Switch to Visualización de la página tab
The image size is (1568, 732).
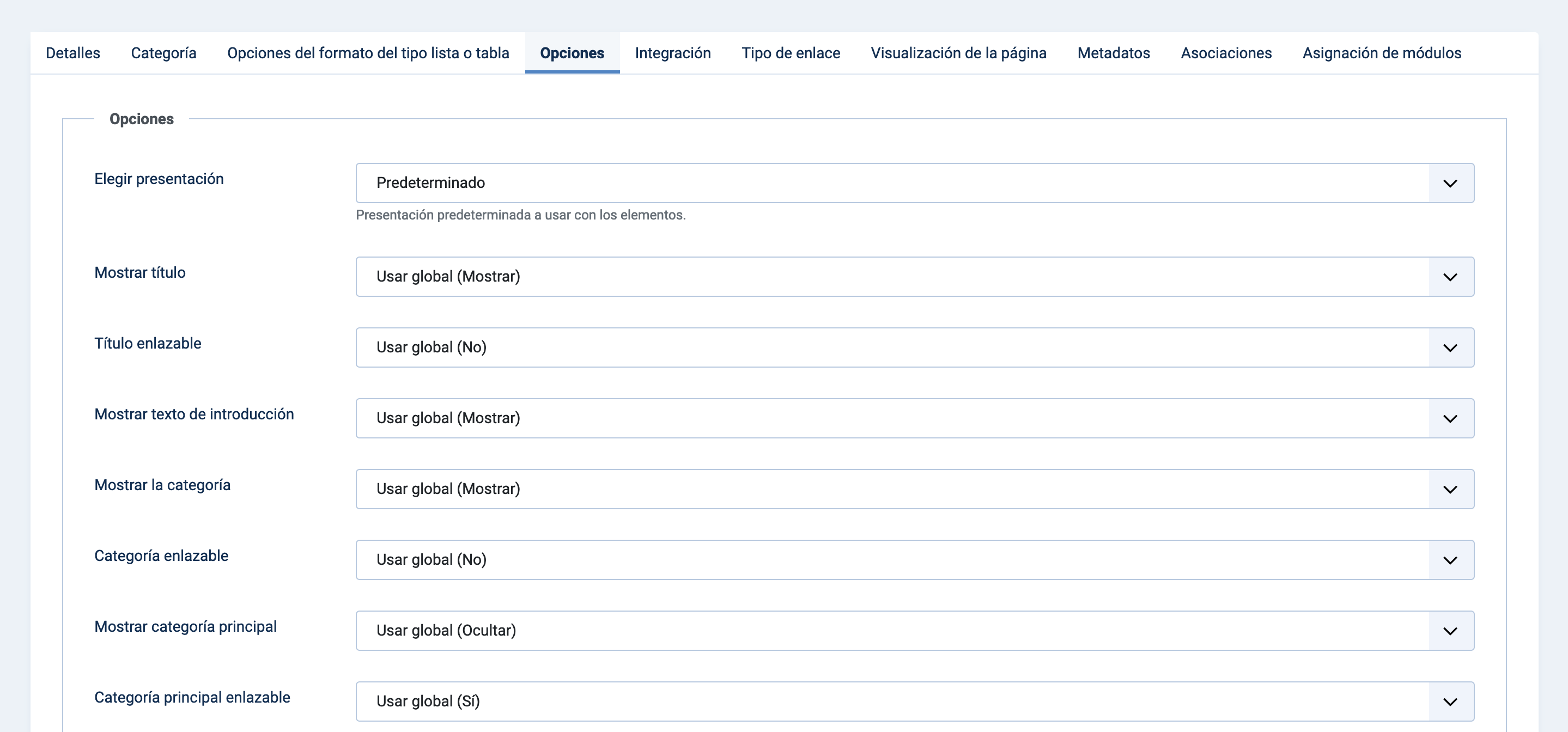[959, 53]
